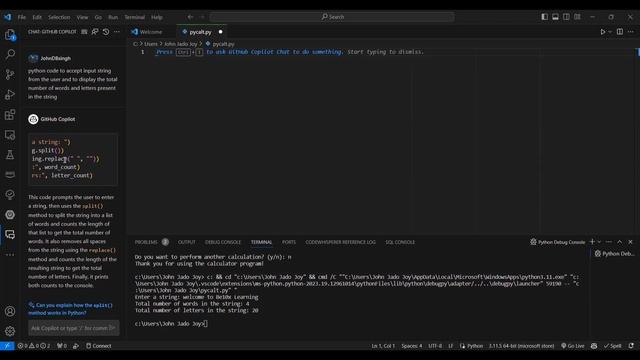Show additional views ellipsis in activity bar
Viewport: 640px width, 360px height.
[10, 255]
